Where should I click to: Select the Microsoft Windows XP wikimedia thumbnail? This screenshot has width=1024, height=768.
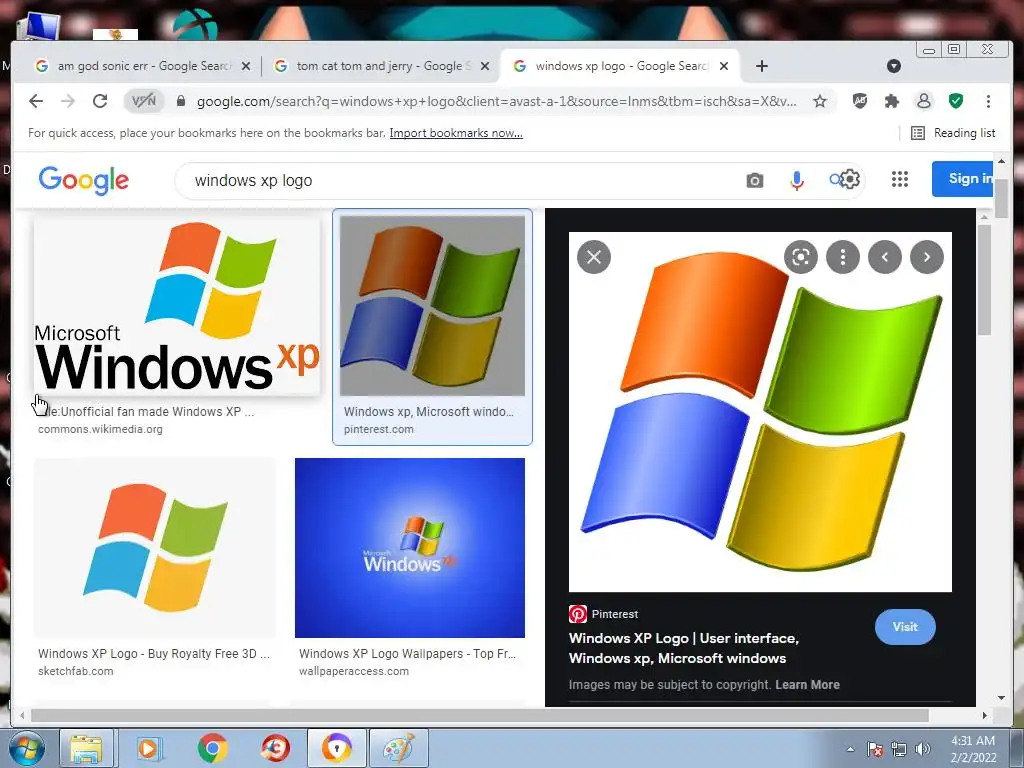[x=177, y=306]
